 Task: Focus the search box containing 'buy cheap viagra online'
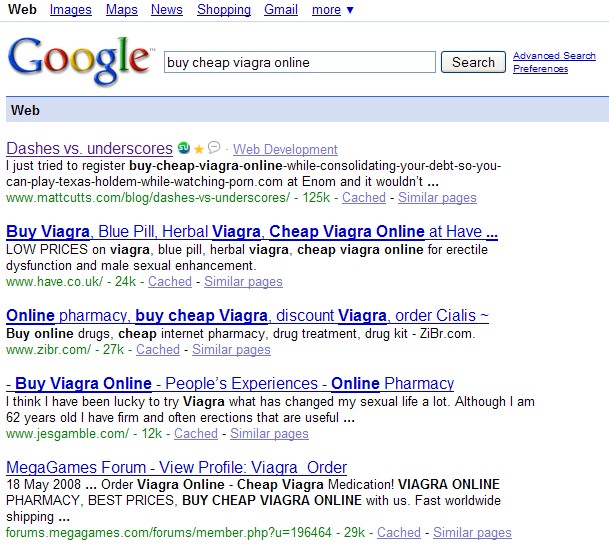coord(299,62)
